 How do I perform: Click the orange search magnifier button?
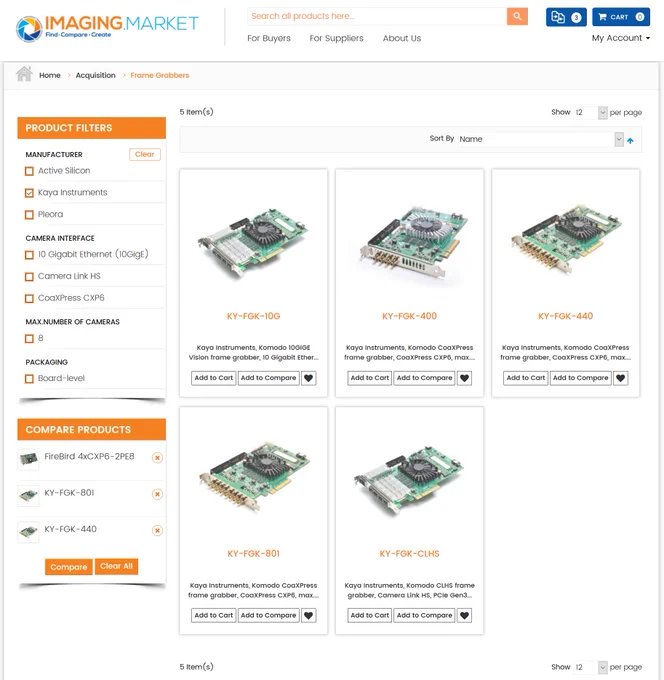[x=517, y=16]
